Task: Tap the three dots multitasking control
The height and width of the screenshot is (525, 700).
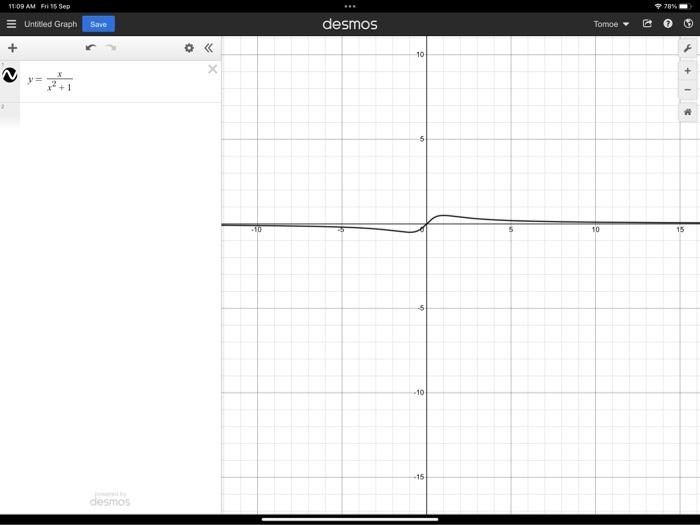Action: coord(350,6)
